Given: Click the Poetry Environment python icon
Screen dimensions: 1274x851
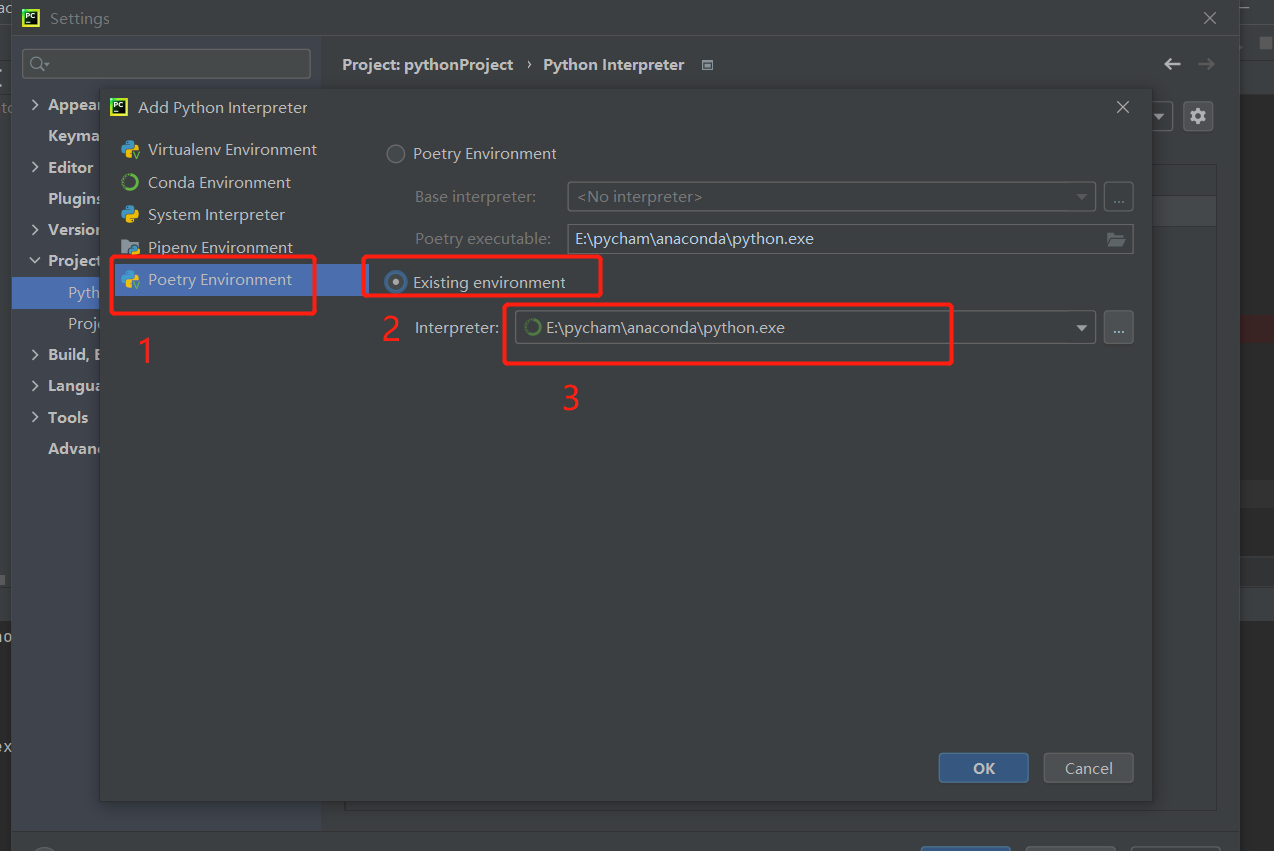Looking at the screenshot, I should tap(130, 280).
